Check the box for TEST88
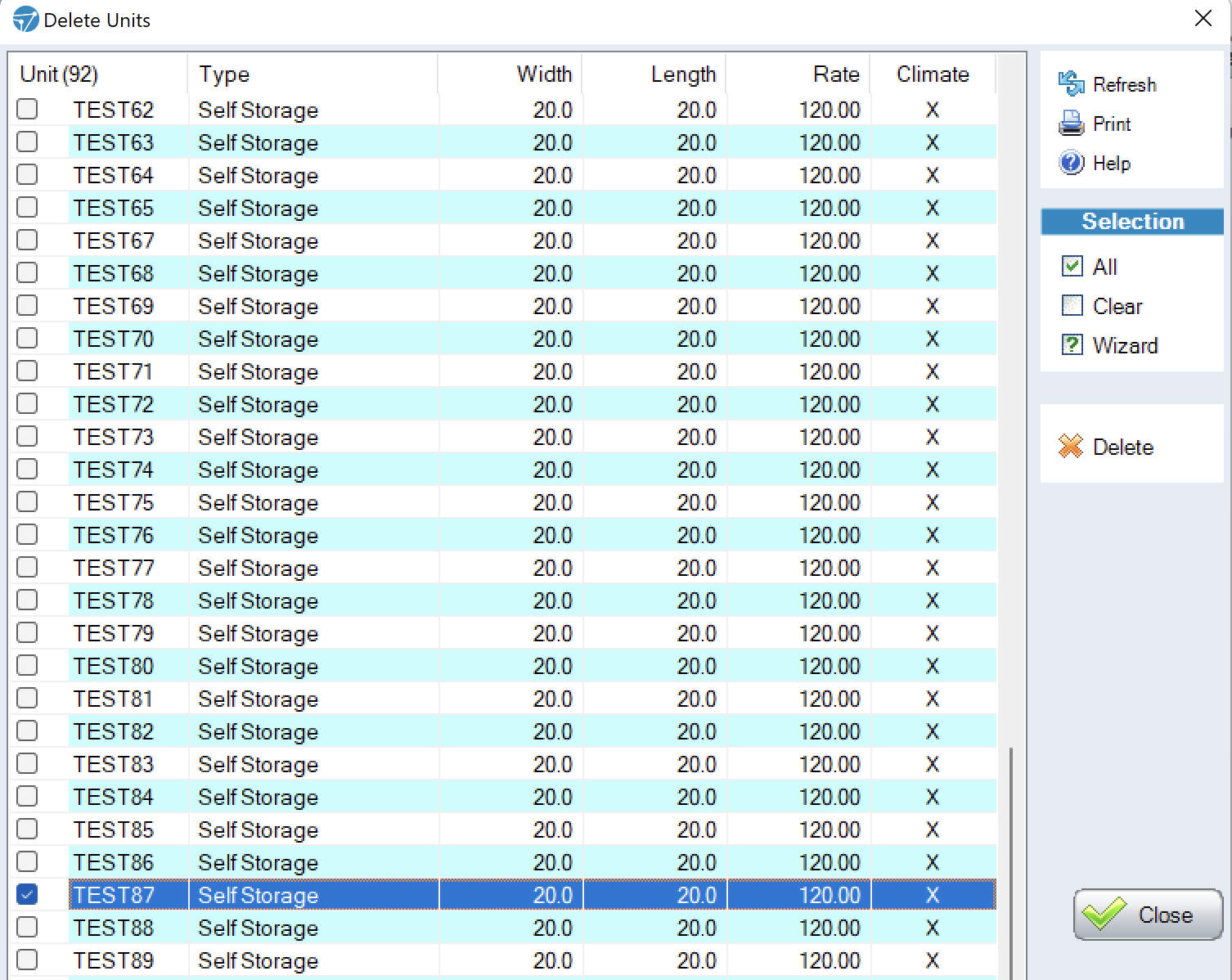1232x980 pixels. (x=27, y=927)
